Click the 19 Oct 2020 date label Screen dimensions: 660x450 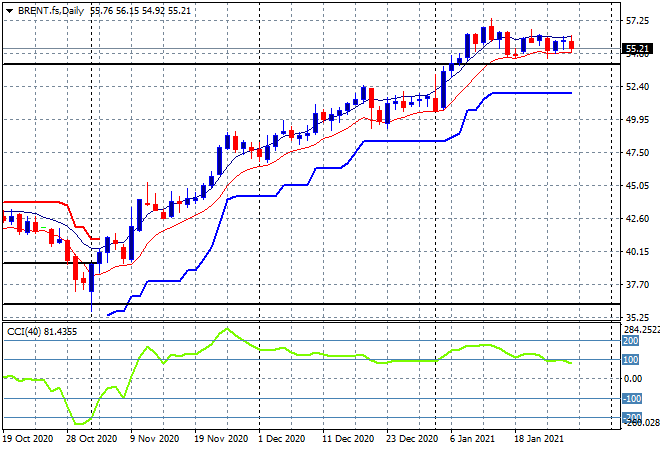28,439
